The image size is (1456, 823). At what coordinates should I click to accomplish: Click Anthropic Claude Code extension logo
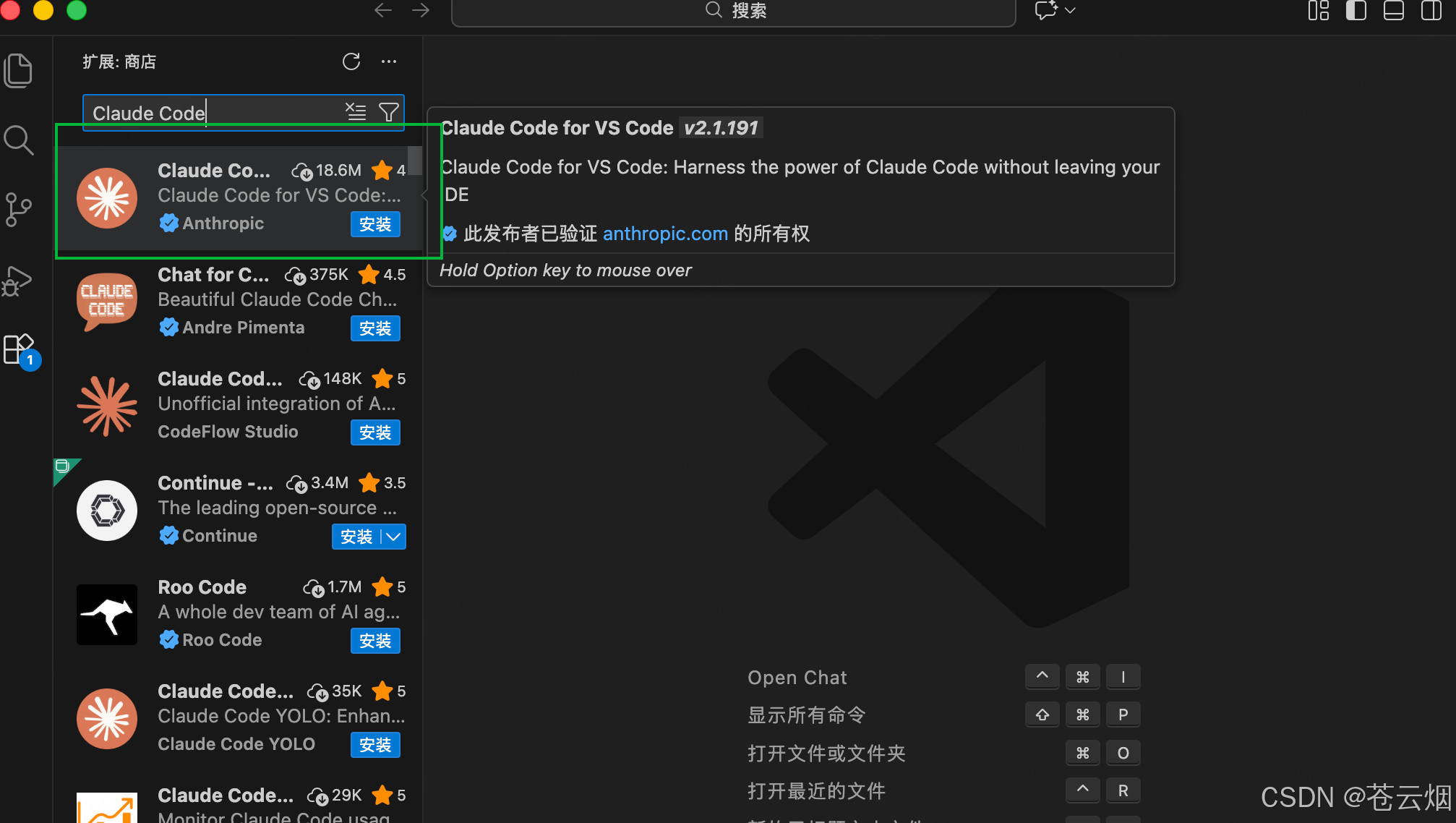tap(107, 198)
